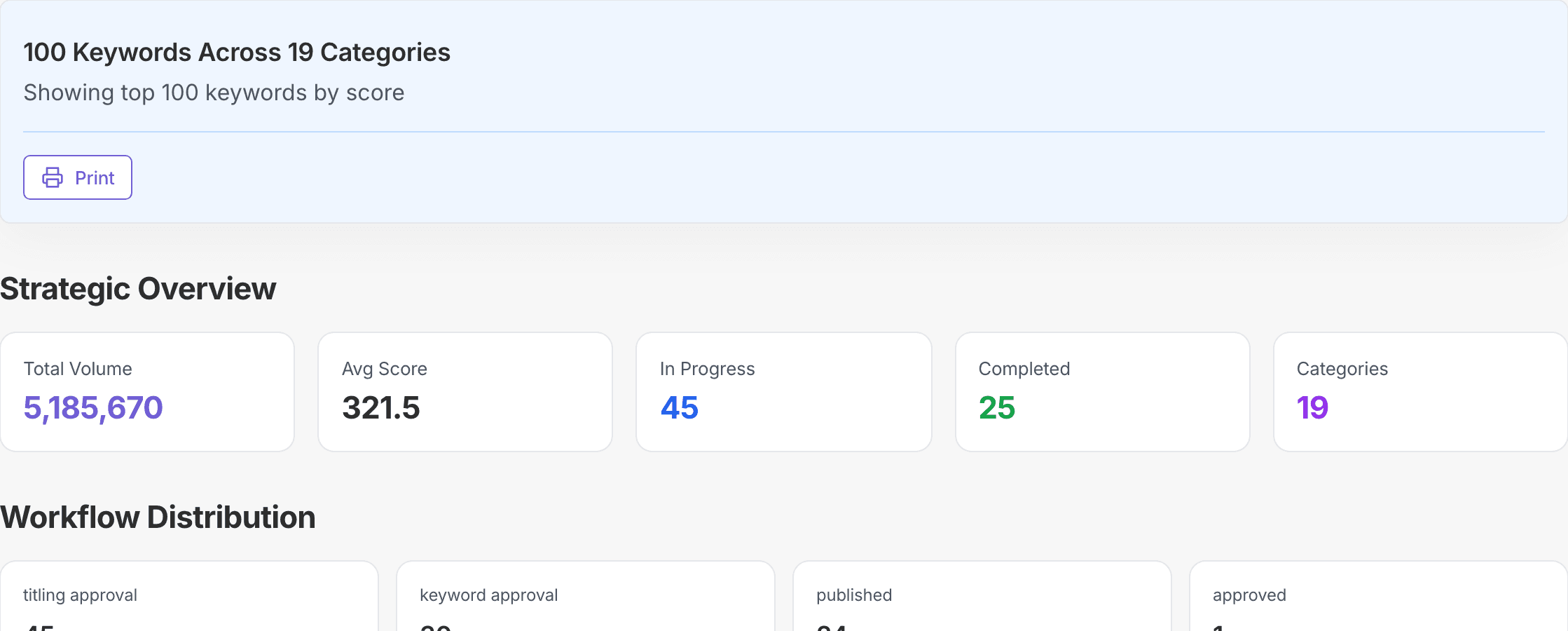Click the In Progress metric card
The height and width of the screenshot is (631, 1568).
pos(783,391)
